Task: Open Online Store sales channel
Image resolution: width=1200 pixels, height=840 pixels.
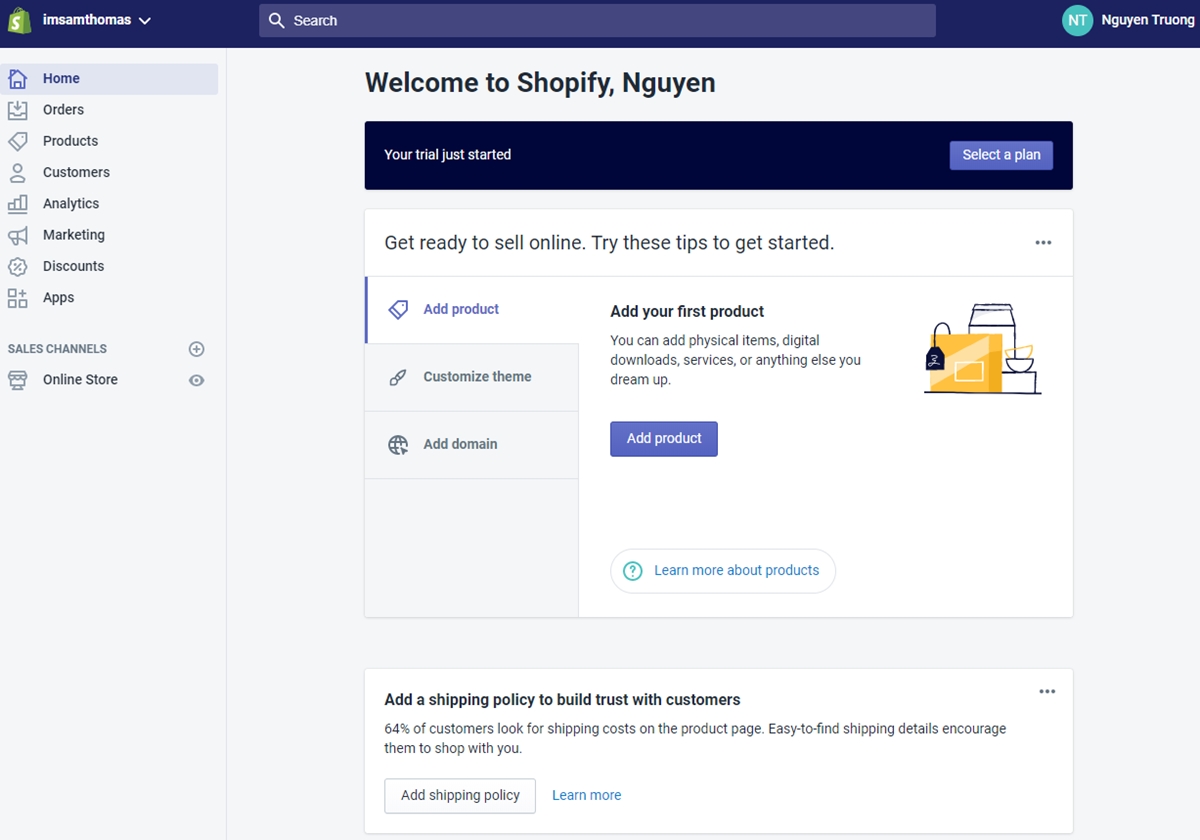Action: 80,380
